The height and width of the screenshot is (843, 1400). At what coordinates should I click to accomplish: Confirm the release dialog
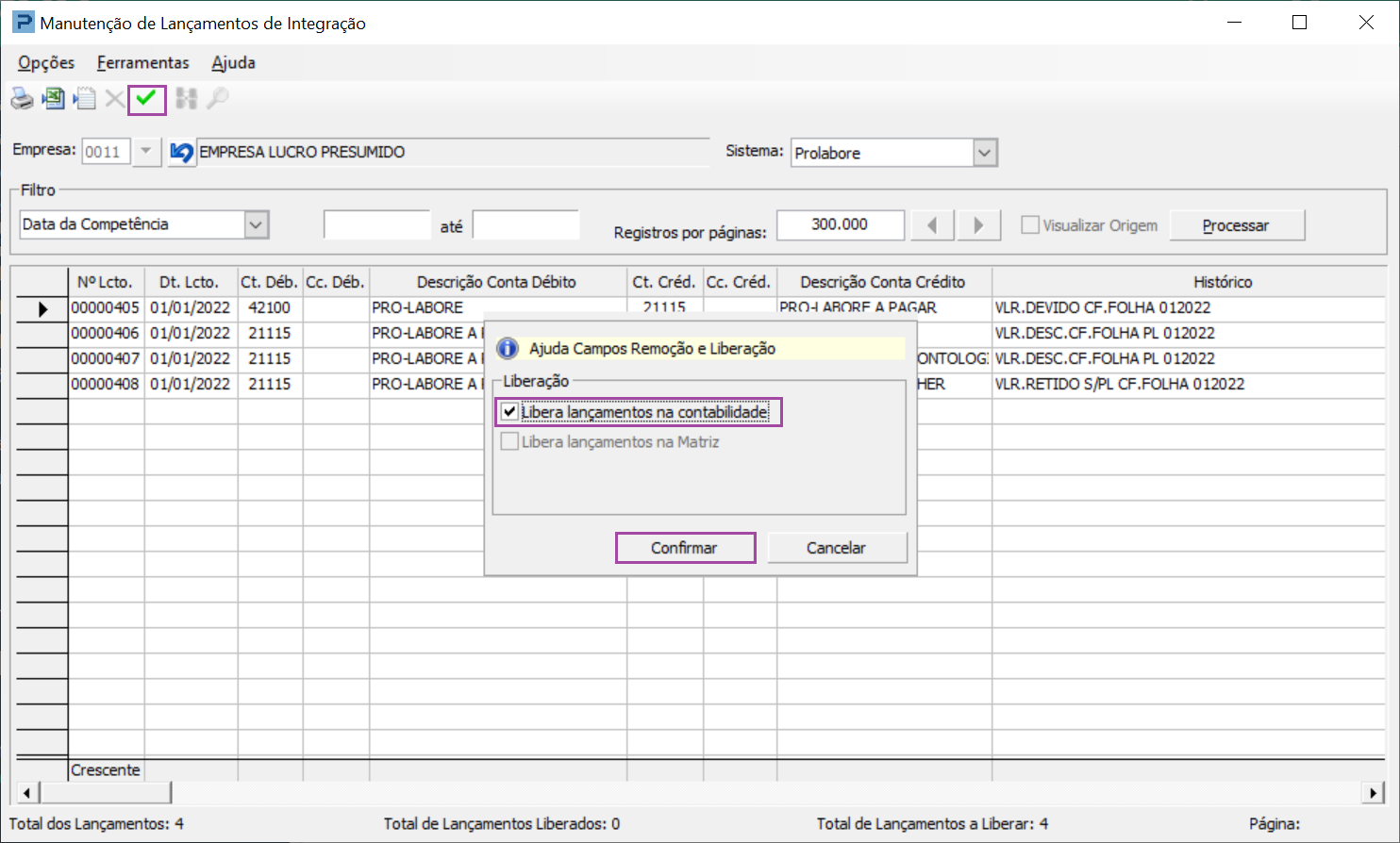tap(685, 548)
